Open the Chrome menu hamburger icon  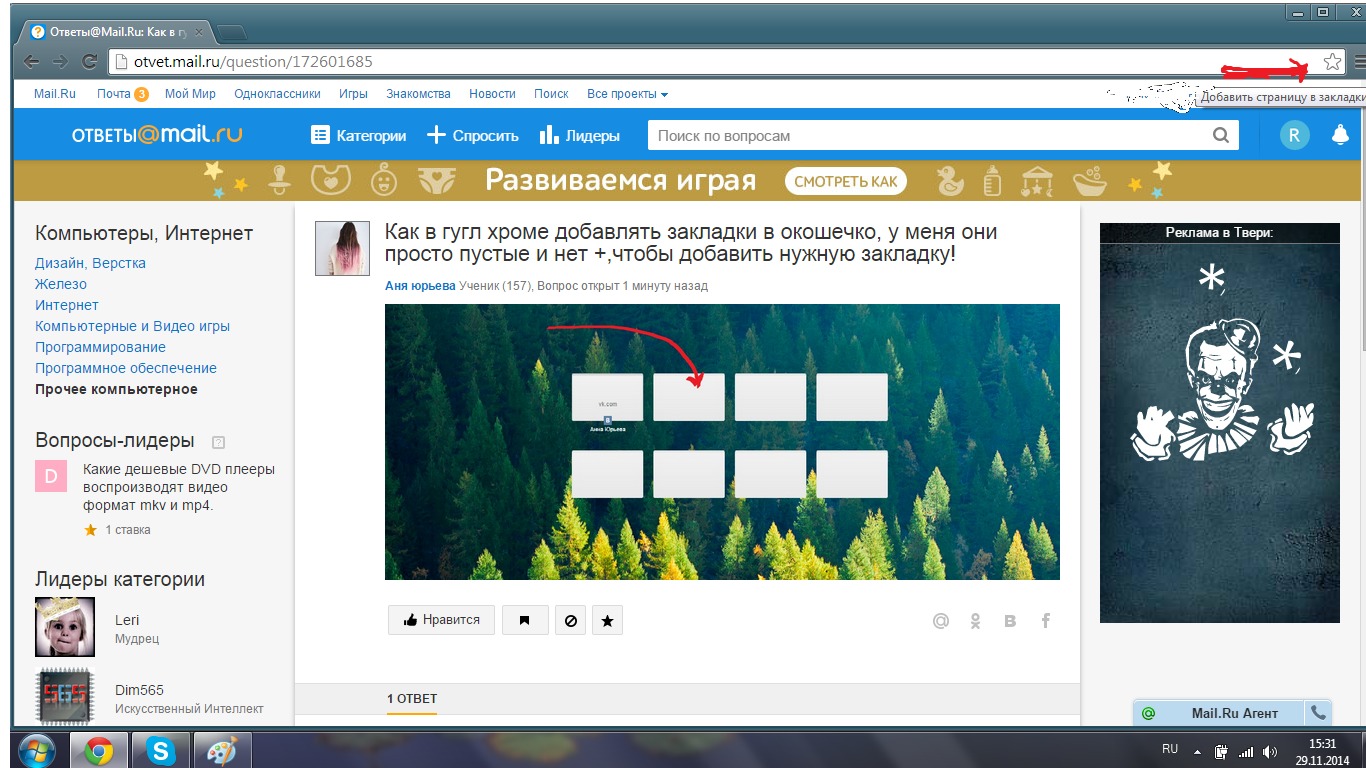tap(1359, 62)
